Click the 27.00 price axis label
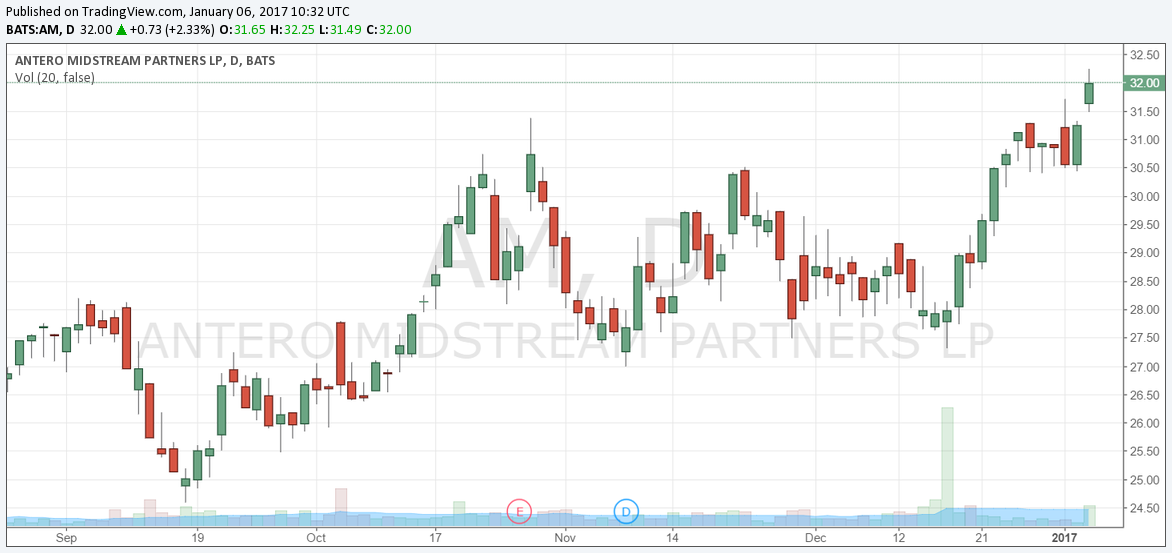Screen dimensions: 1172x553 (1144, 367)
